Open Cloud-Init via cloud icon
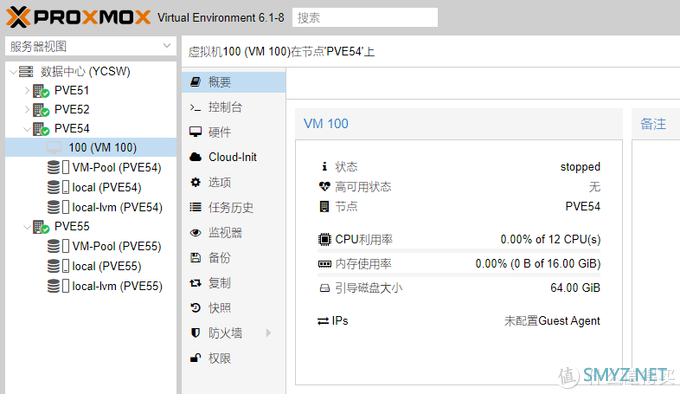 point(196,157)
